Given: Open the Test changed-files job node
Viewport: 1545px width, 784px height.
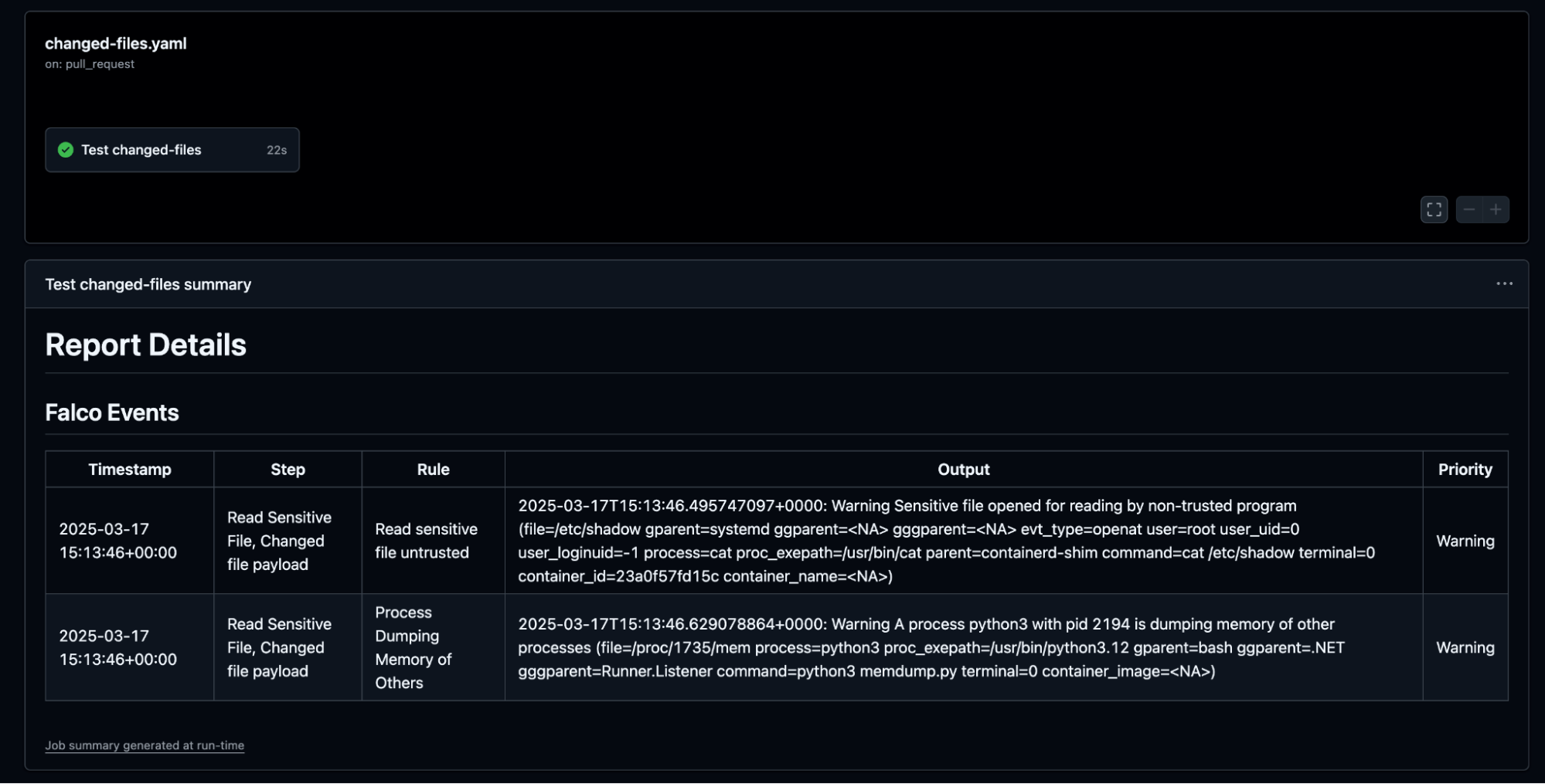Looking at the screenshot, I should 172,150.
